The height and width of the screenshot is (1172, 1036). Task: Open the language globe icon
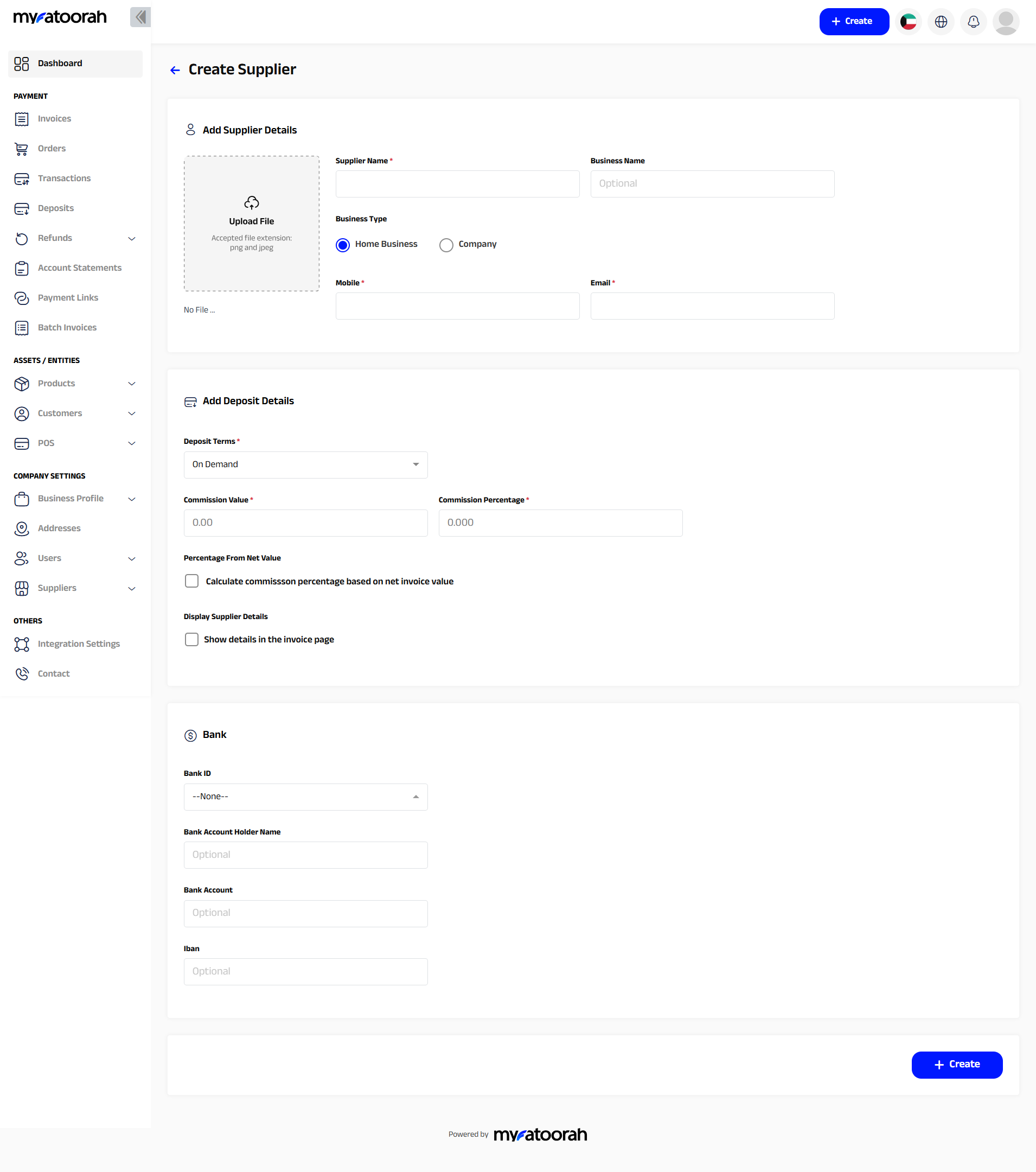tap(941, 22)
